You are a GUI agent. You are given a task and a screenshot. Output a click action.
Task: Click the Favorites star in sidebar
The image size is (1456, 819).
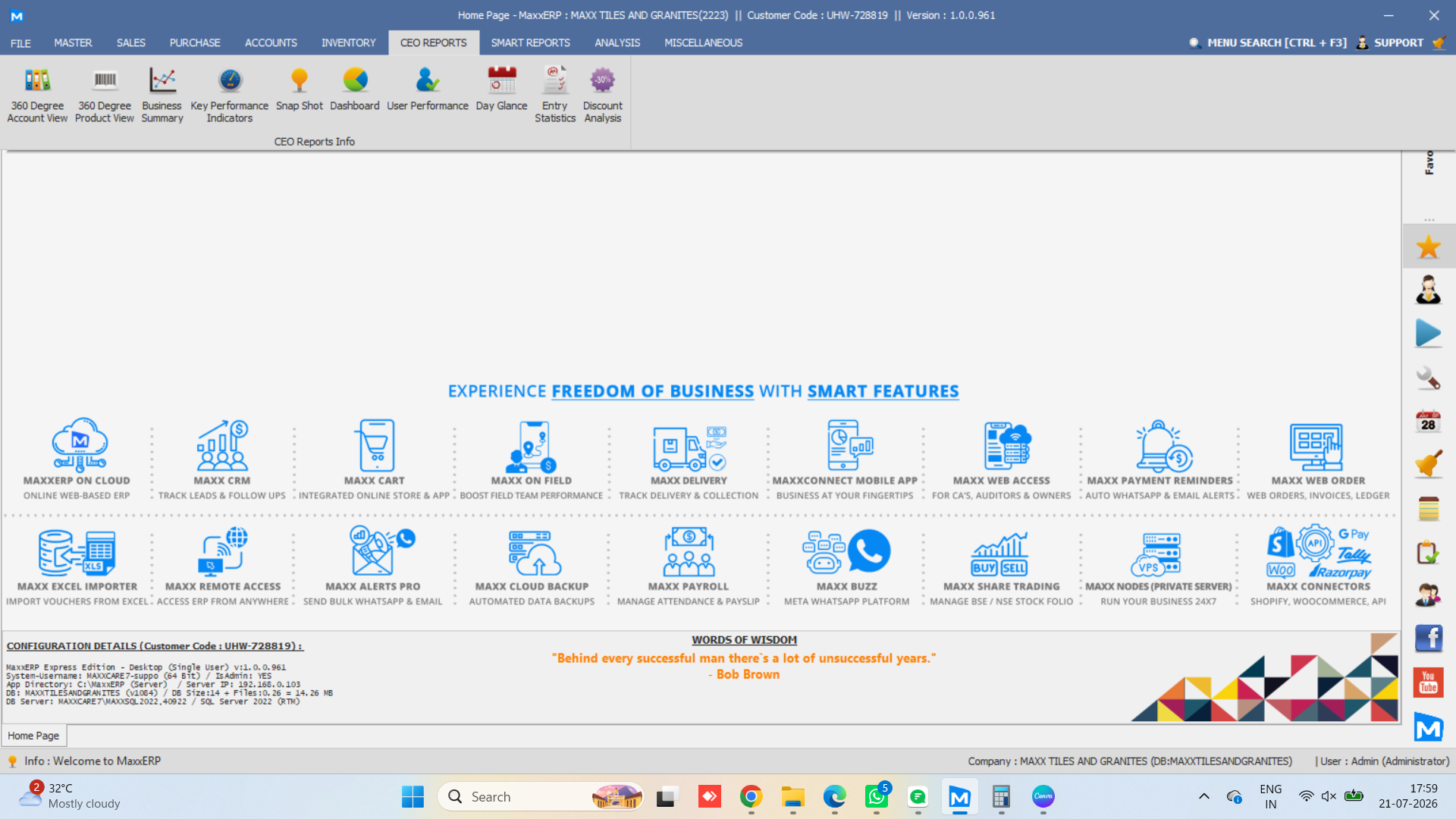[1428, 246]
